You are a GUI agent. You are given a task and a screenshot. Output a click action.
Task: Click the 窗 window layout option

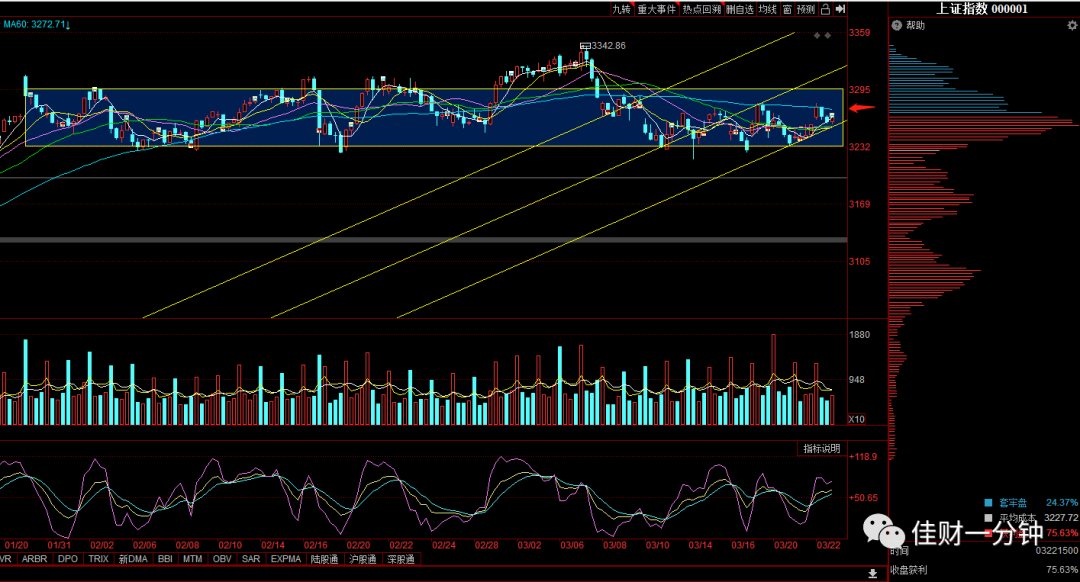[787, 9]
